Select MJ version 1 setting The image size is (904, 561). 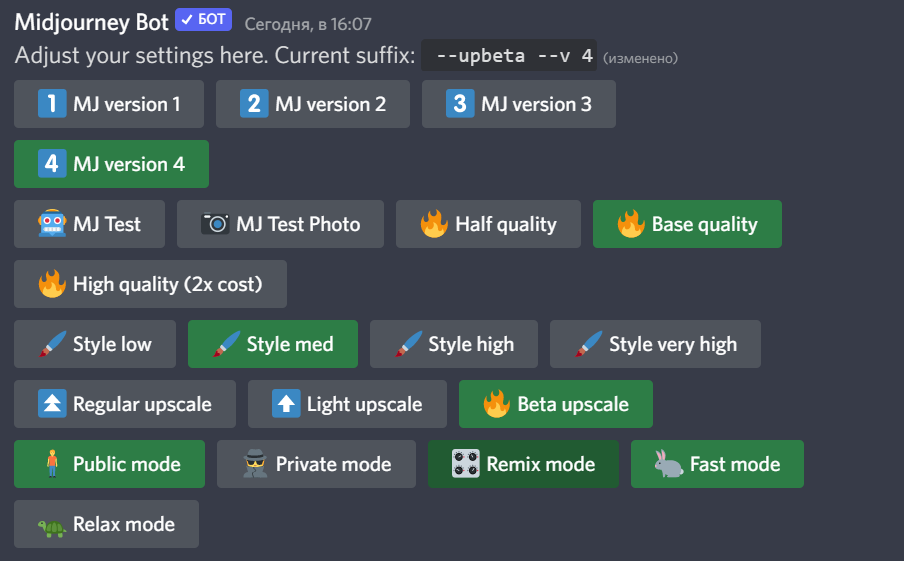pyautogui.click(x=109, y=104)
